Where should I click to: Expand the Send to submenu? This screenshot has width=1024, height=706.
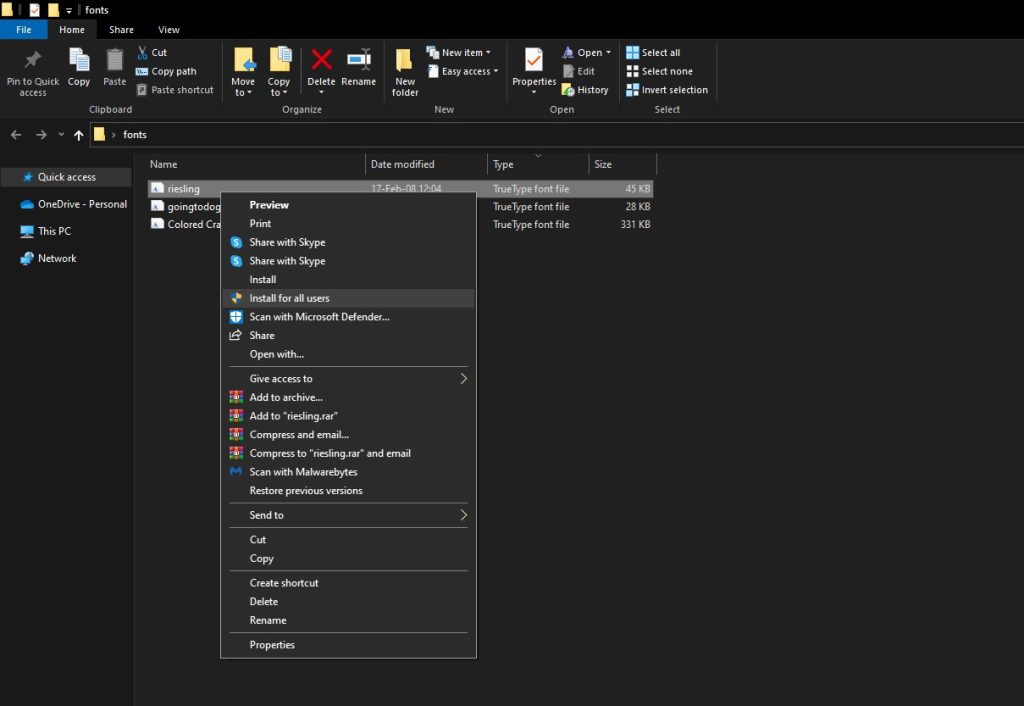[463, 515]
